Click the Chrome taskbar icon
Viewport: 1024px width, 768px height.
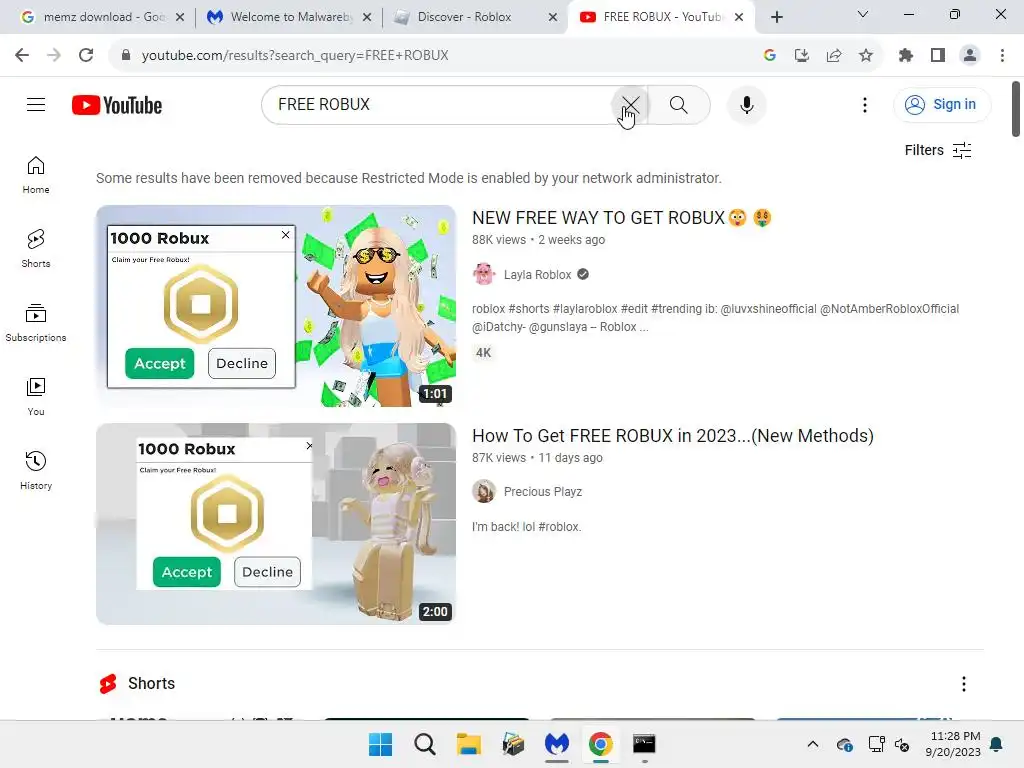click(x=600, y=744)
